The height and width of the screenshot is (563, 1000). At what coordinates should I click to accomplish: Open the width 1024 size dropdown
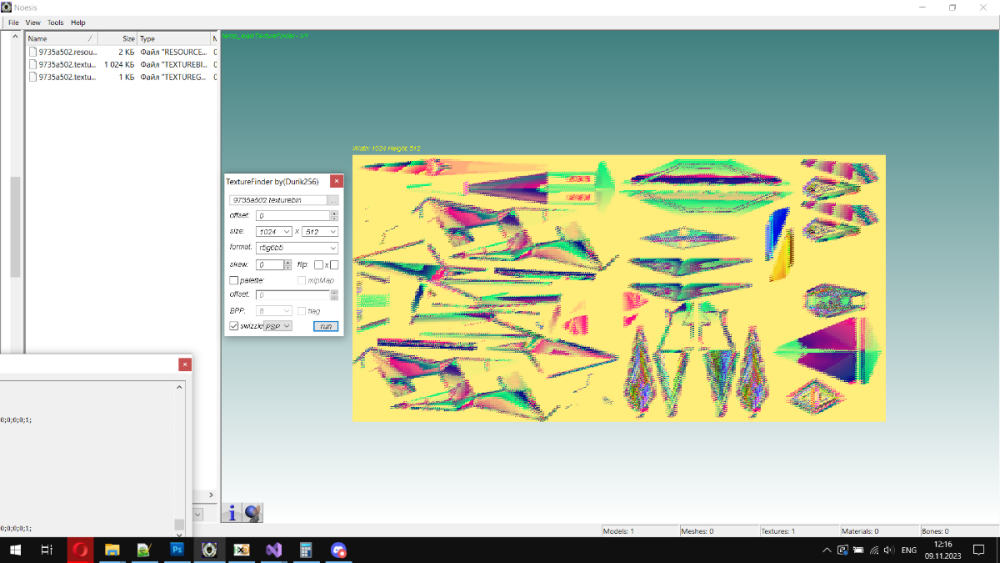pos(274,231)
